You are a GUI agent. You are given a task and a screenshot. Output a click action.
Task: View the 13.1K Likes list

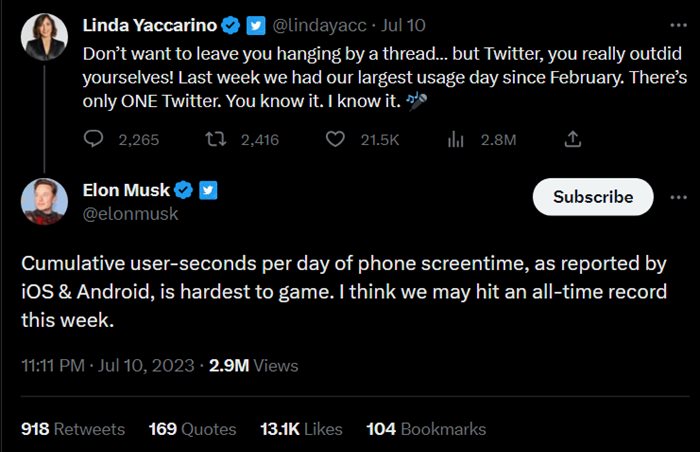pos(302,429)
